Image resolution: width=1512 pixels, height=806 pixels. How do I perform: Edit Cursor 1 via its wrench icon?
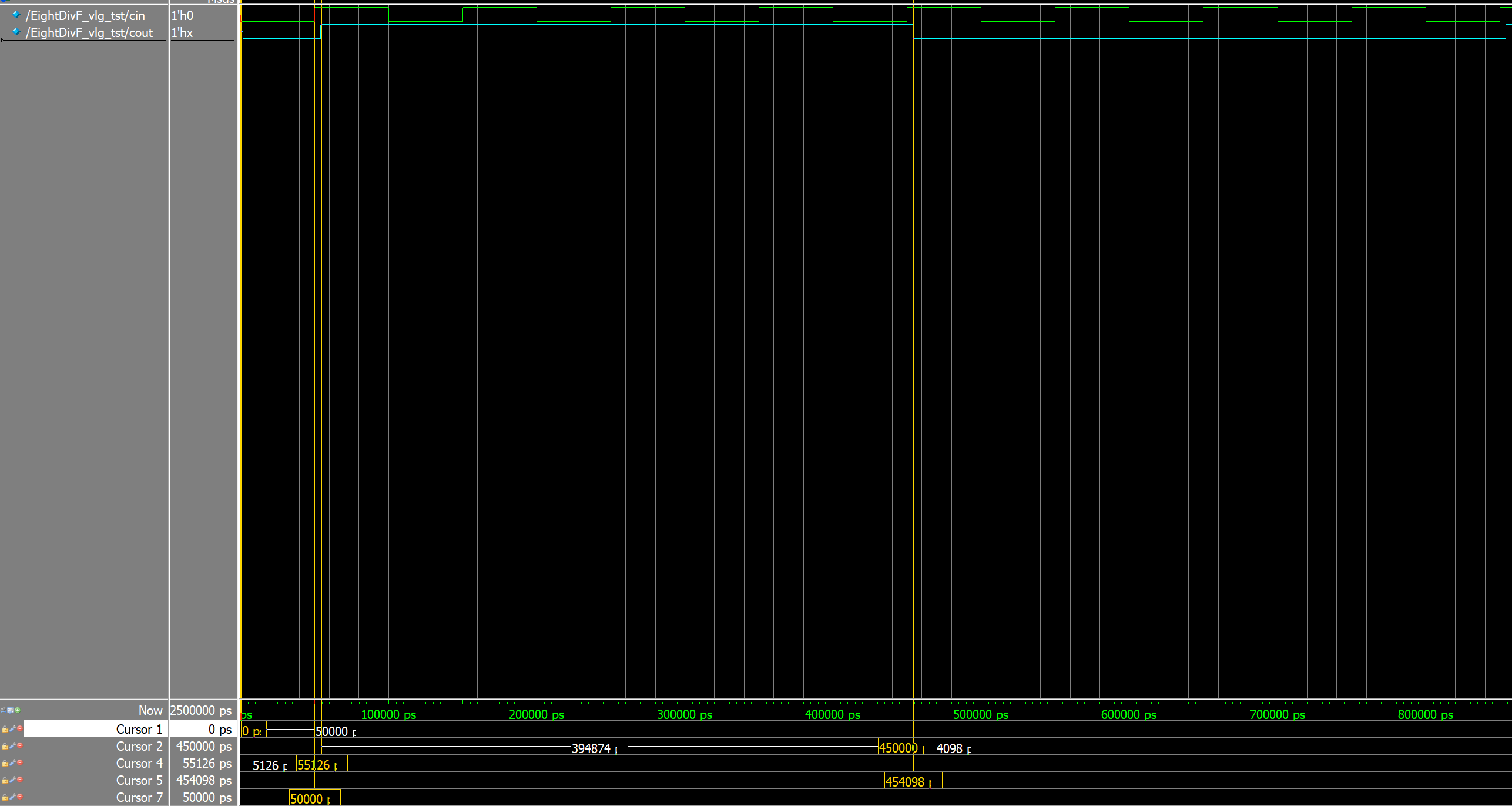12,728
